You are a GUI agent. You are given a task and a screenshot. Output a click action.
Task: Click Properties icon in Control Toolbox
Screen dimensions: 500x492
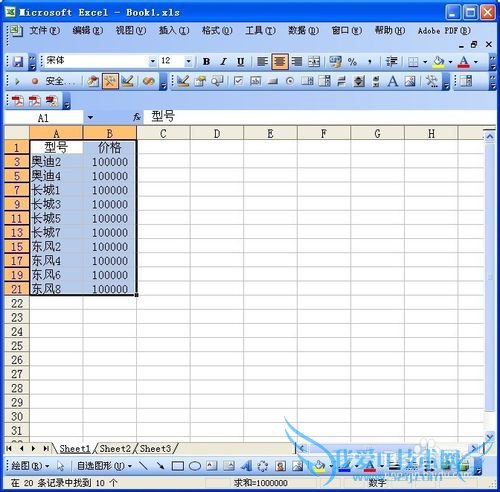tap(200, 81)
